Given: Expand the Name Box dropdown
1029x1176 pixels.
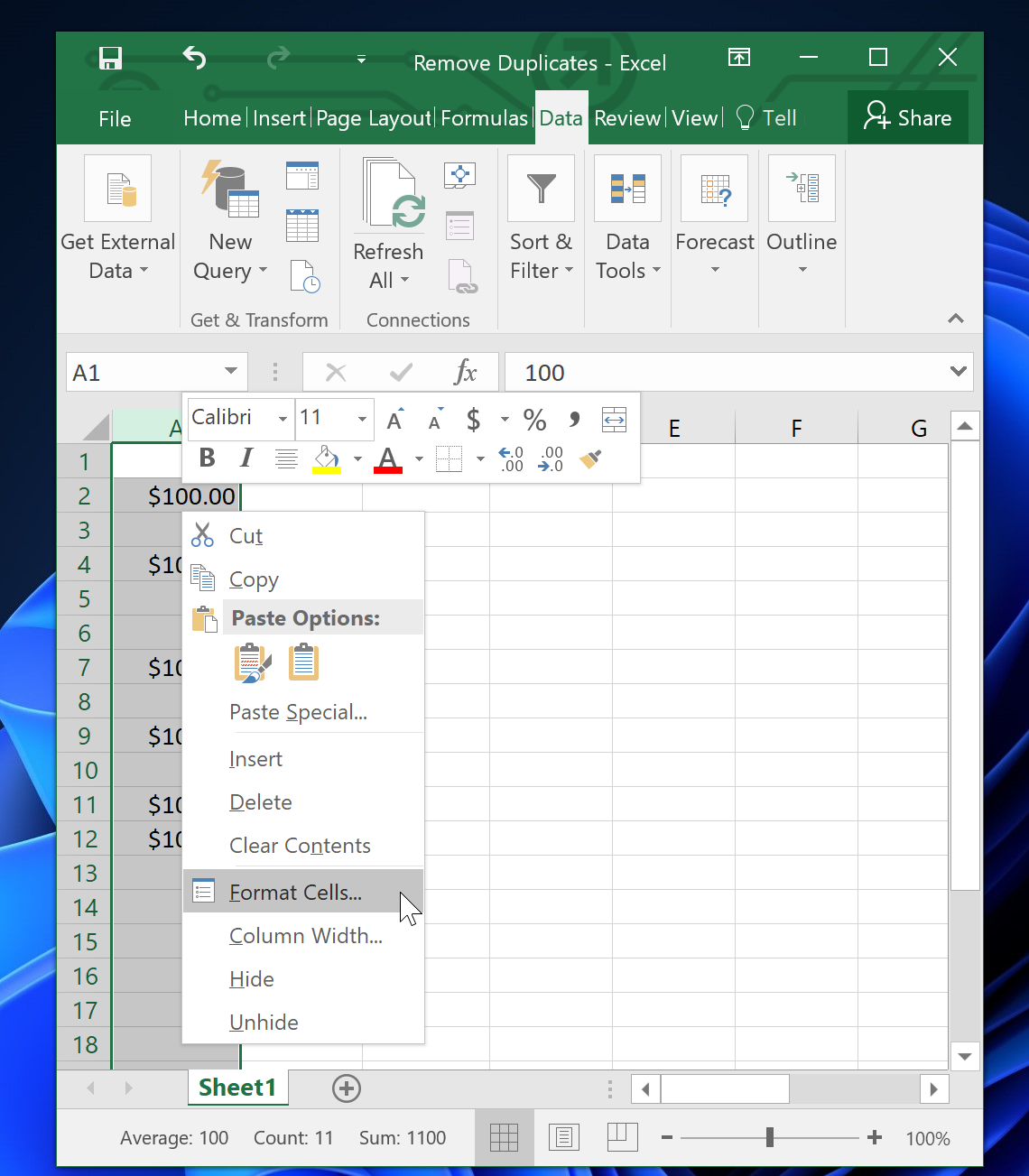Looking at the screenshot, I should [x=231, y=371].
